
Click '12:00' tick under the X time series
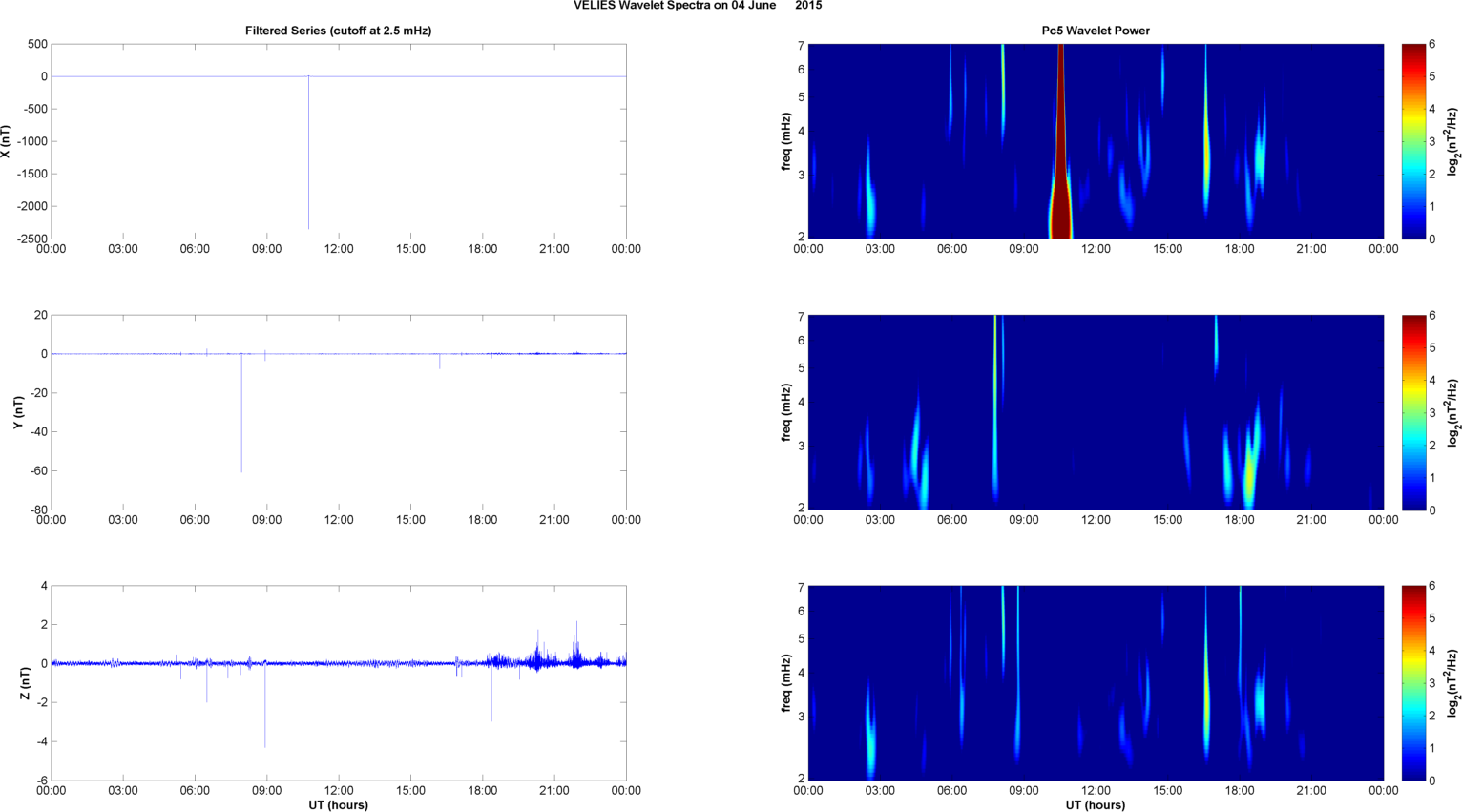pyautogui.click(x=339, y=249)
